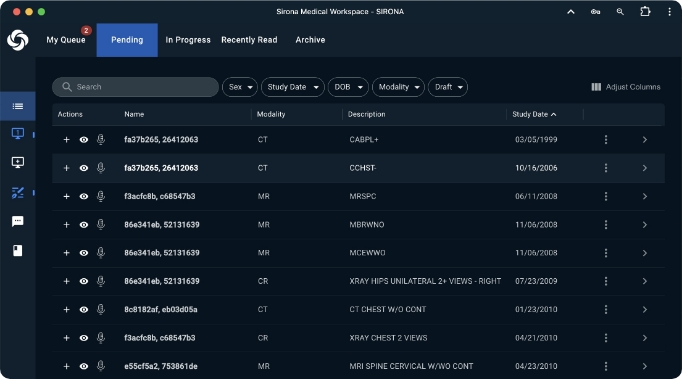Select patient name 8c8182af, eb03d05a
This screenshot has width=682, height=379.
161,309
